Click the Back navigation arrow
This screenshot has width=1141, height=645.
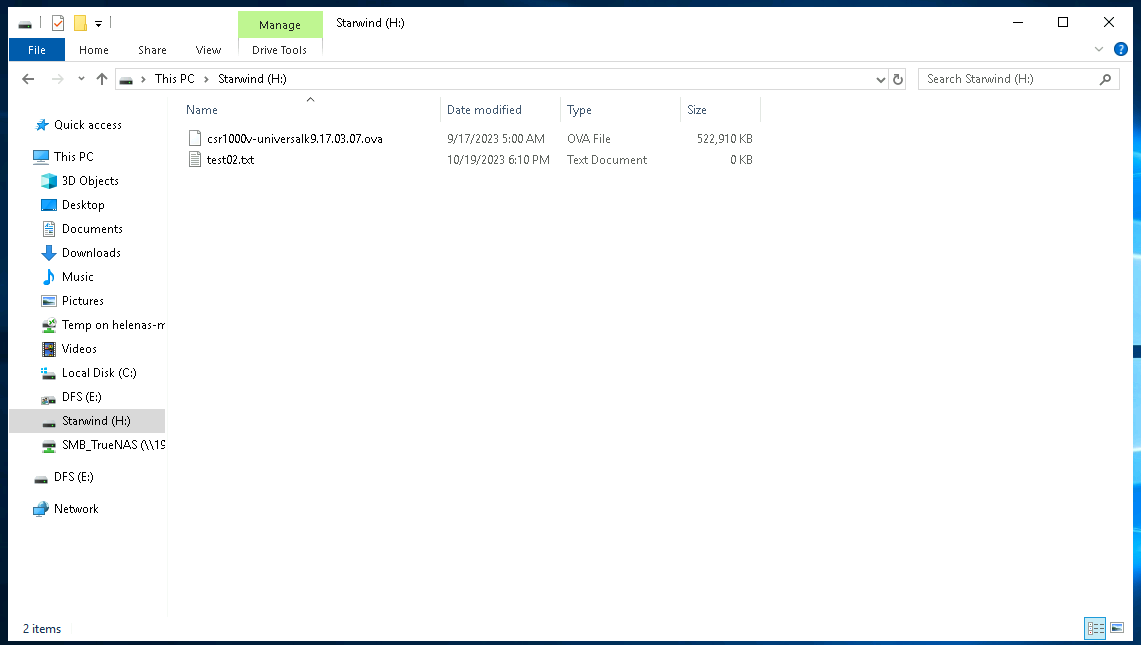coord(28,79)
